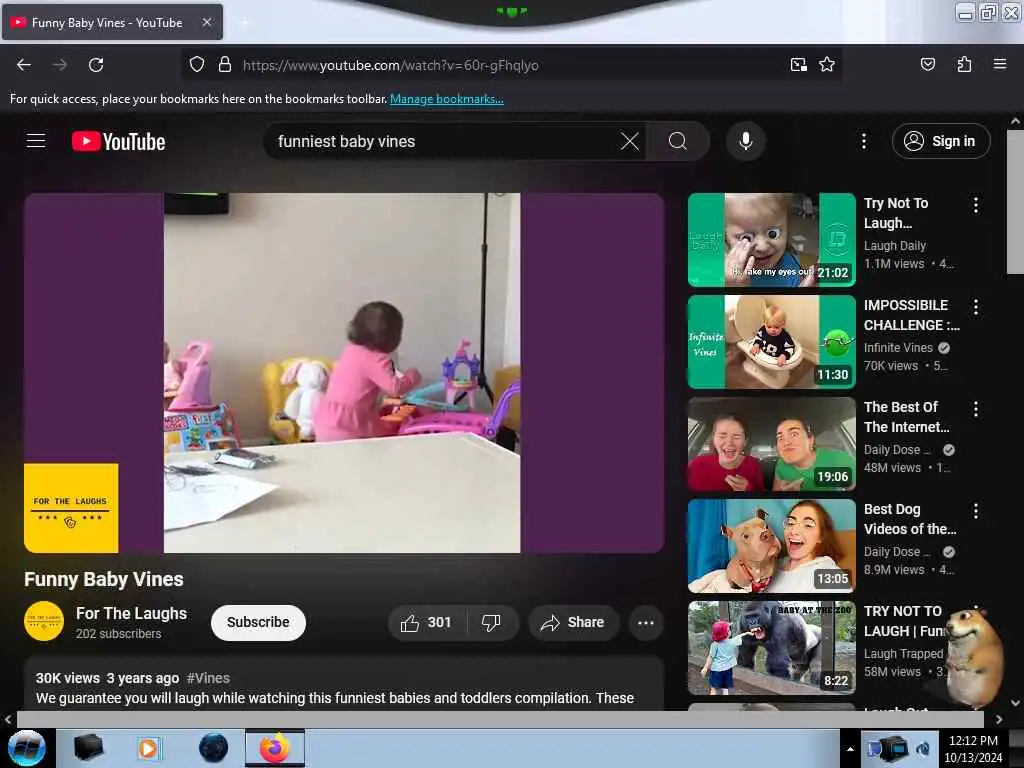Open the Windows Start button
This screenshot has width=1024, height=768.
coord(27,748)
